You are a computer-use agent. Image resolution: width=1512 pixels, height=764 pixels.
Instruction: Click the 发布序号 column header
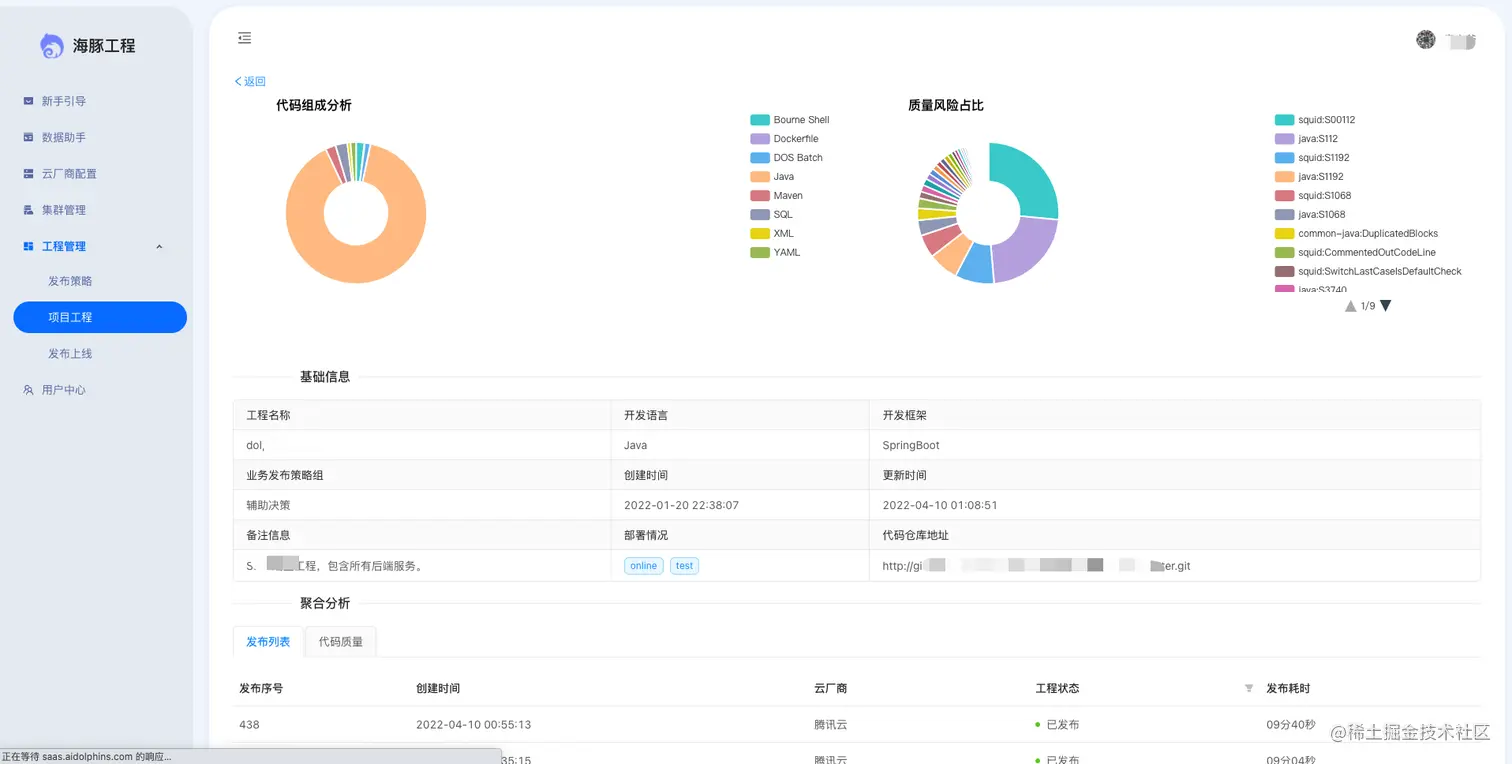261,689
